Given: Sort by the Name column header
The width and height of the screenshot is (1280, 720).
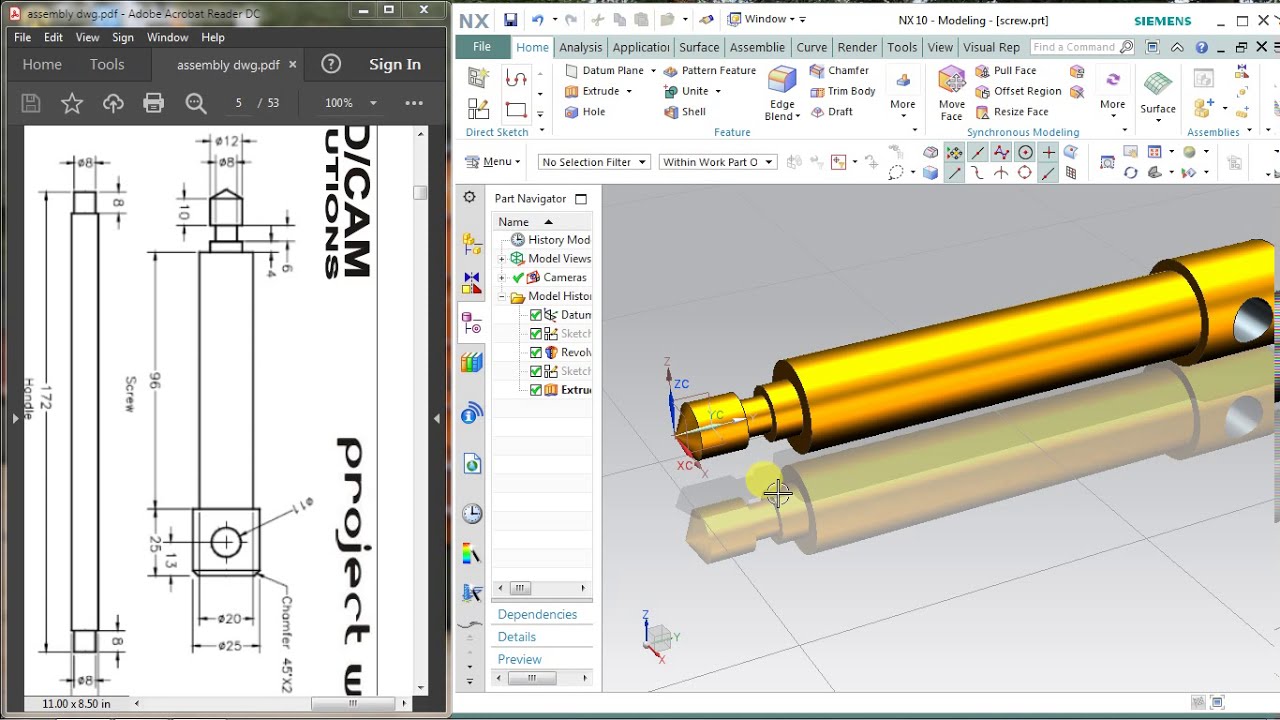Looking at the screenshot, I should click(x=543, y=222).
